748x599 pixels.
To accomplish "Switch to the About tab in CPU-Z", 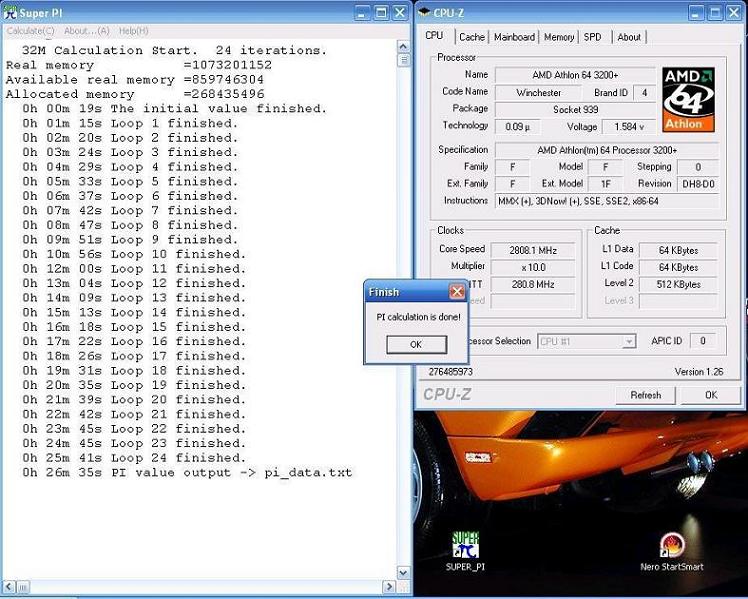I will [629, 37].
